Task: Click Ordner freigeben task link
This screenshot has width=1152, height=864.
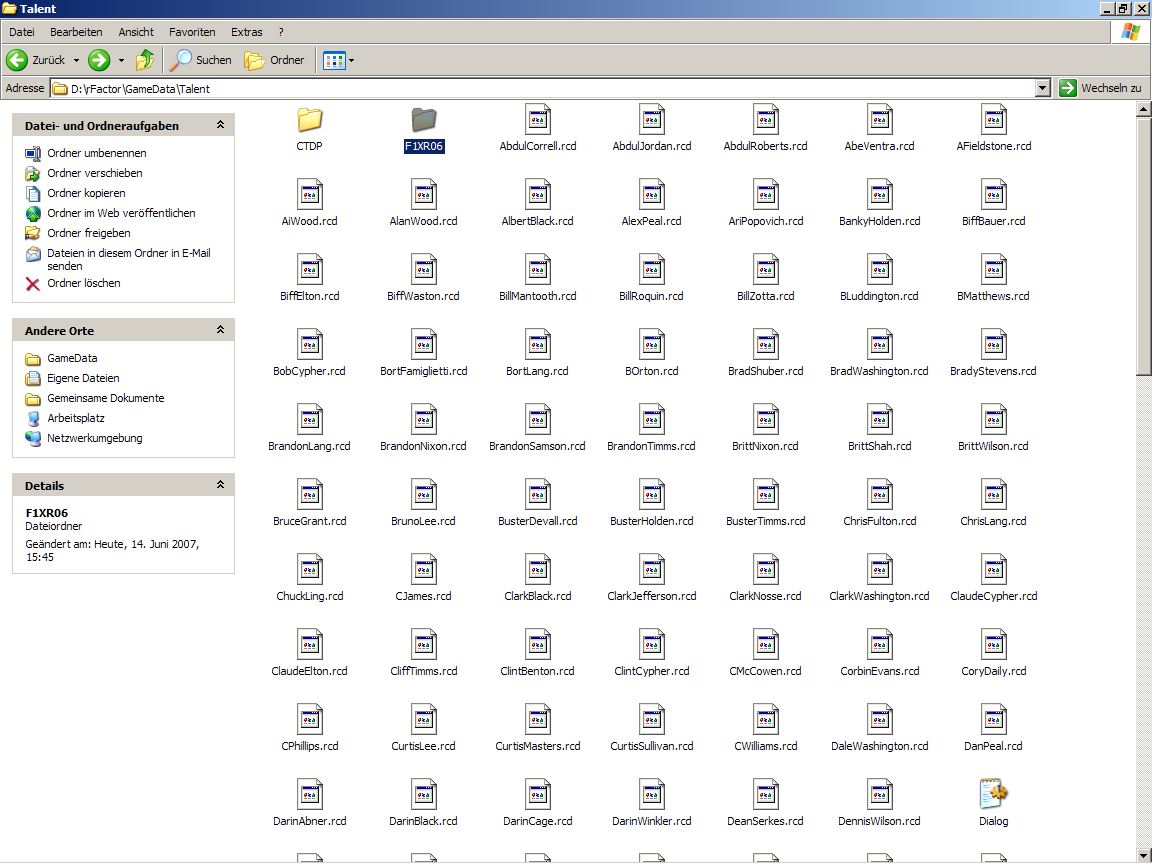Action: click(89, 233)
